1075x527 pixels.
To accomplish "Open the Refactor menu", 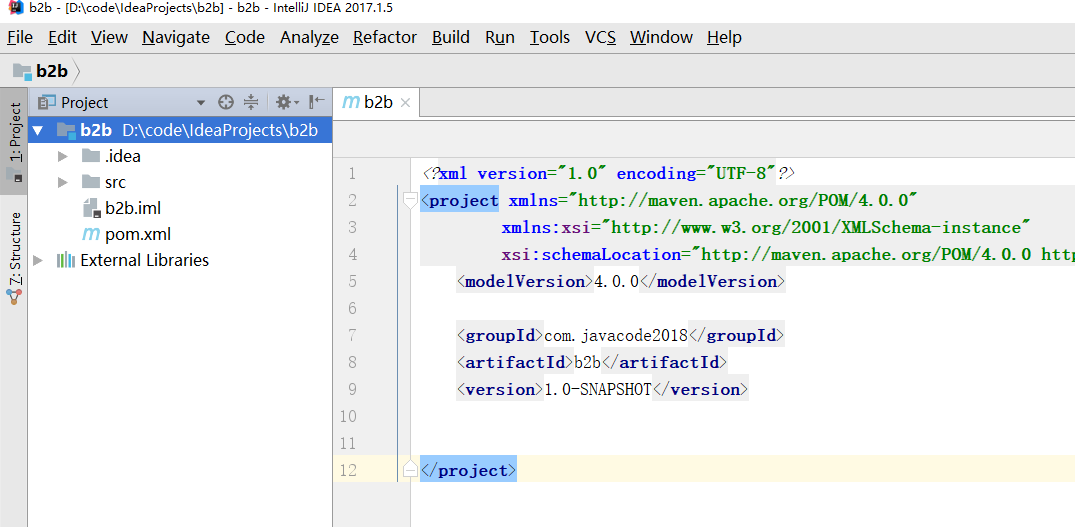I will tap(384, 37).
